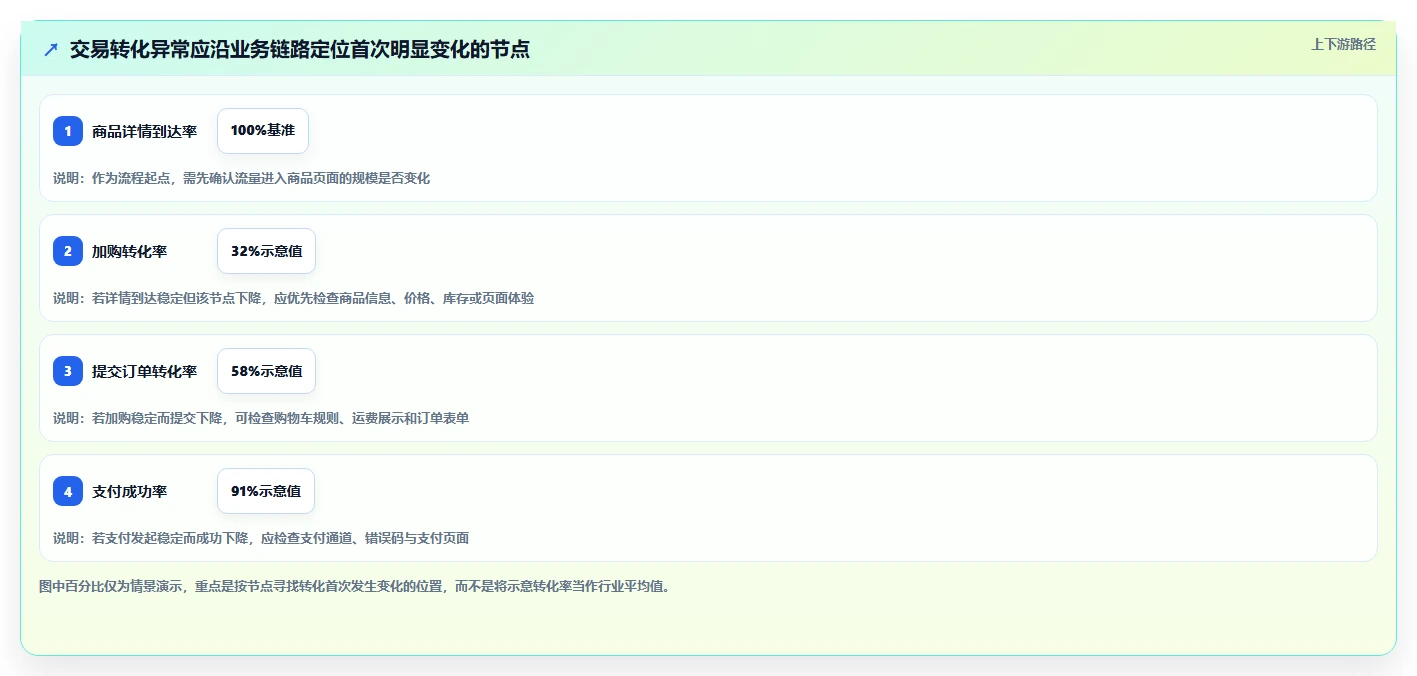Click the note starting 说明:若加购稳定而提交下降
The height and width of the screenshot is (676, 1417).
[261, 418]
